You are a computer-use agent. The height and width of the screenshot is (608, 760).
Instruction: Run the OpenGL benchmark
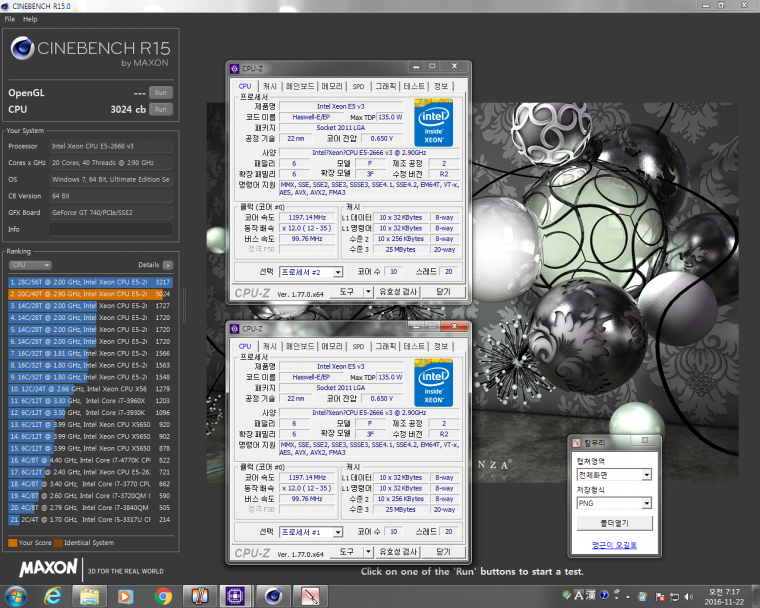click(161, 93)
